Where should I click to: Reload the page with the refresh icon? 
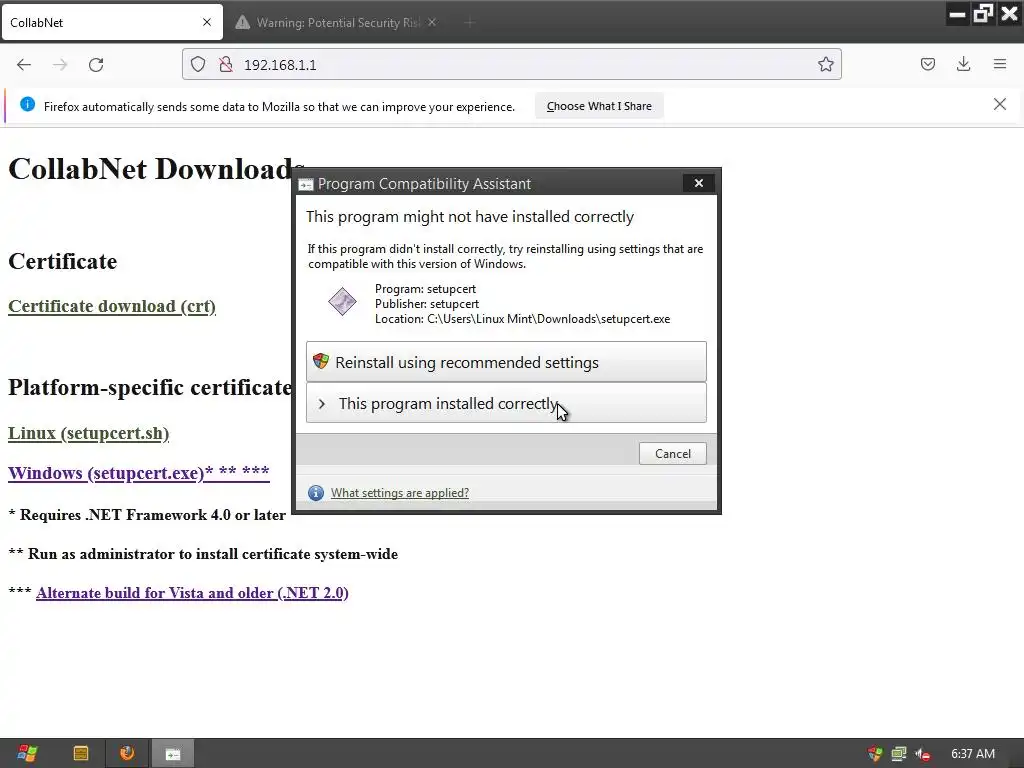[96, 65]
